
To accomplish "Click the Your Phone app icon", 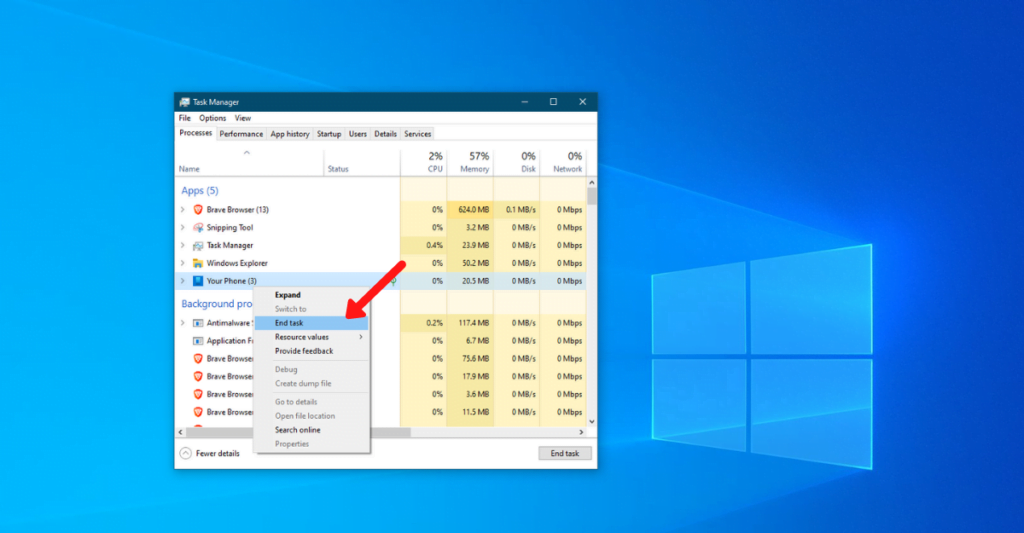I will point(198,281).
